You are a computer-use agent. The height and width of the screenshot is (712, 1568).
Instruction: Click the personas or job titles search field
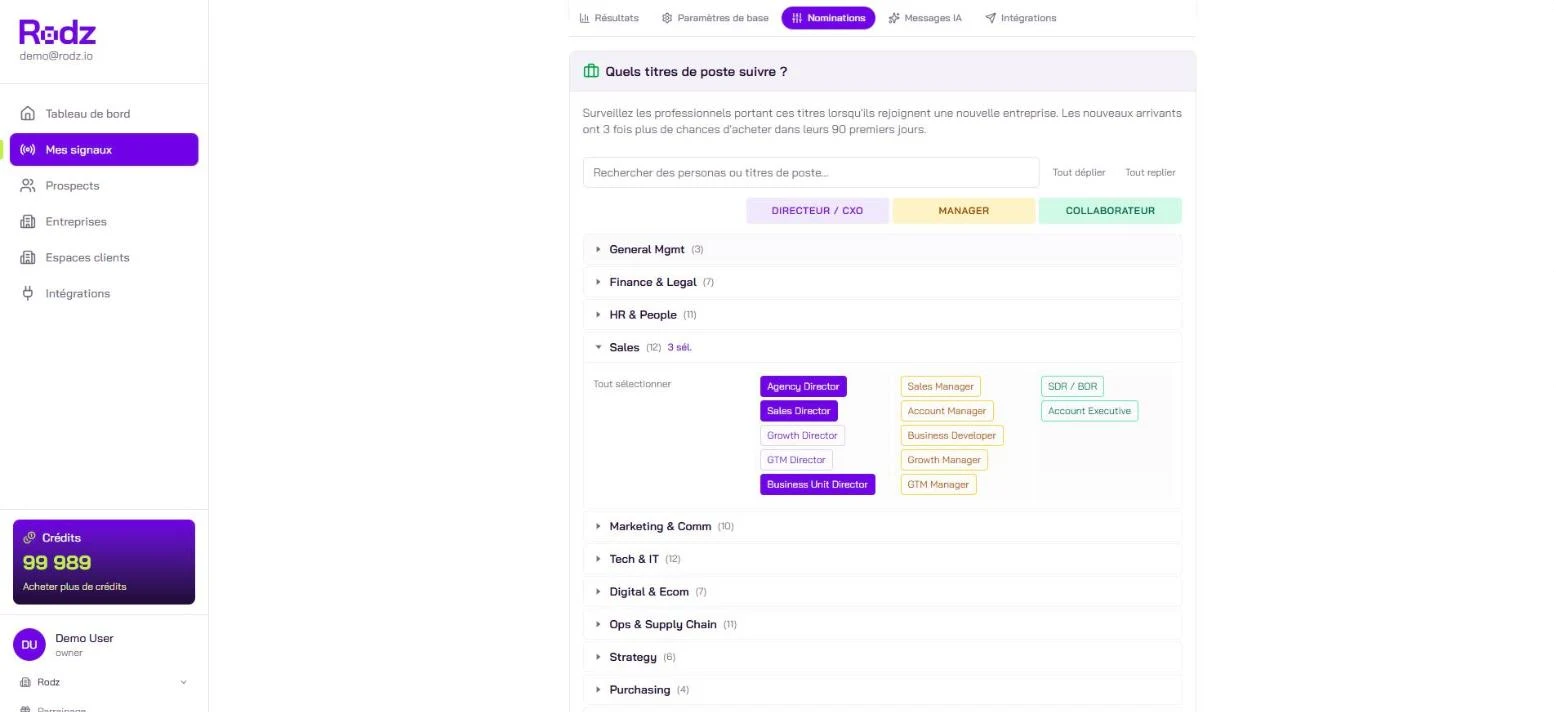point(811,173)
